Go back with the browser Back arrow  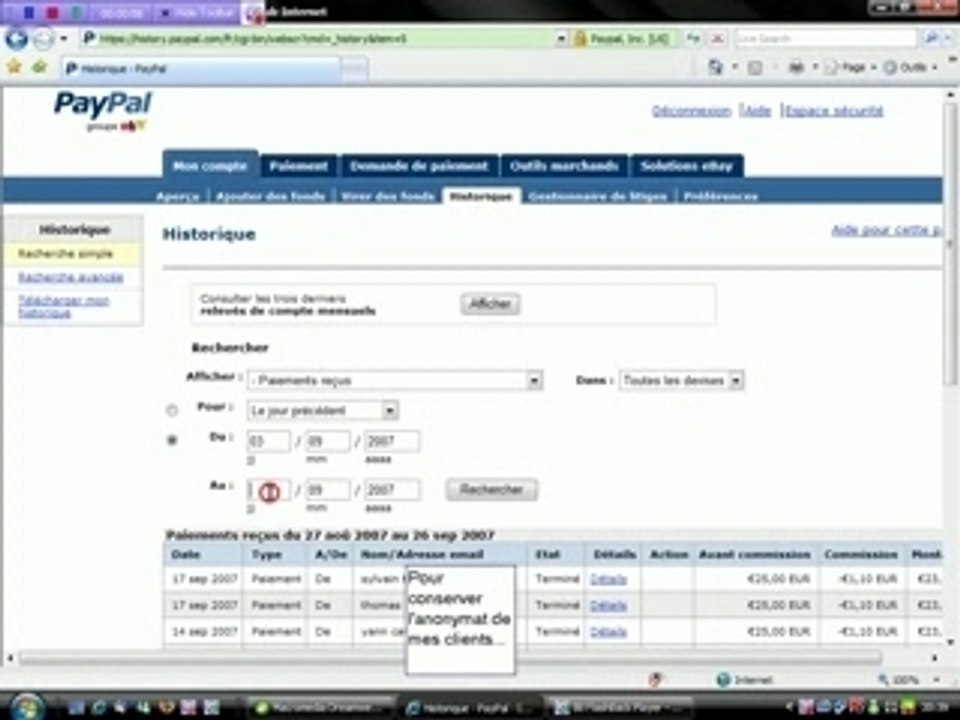(16, 39)
